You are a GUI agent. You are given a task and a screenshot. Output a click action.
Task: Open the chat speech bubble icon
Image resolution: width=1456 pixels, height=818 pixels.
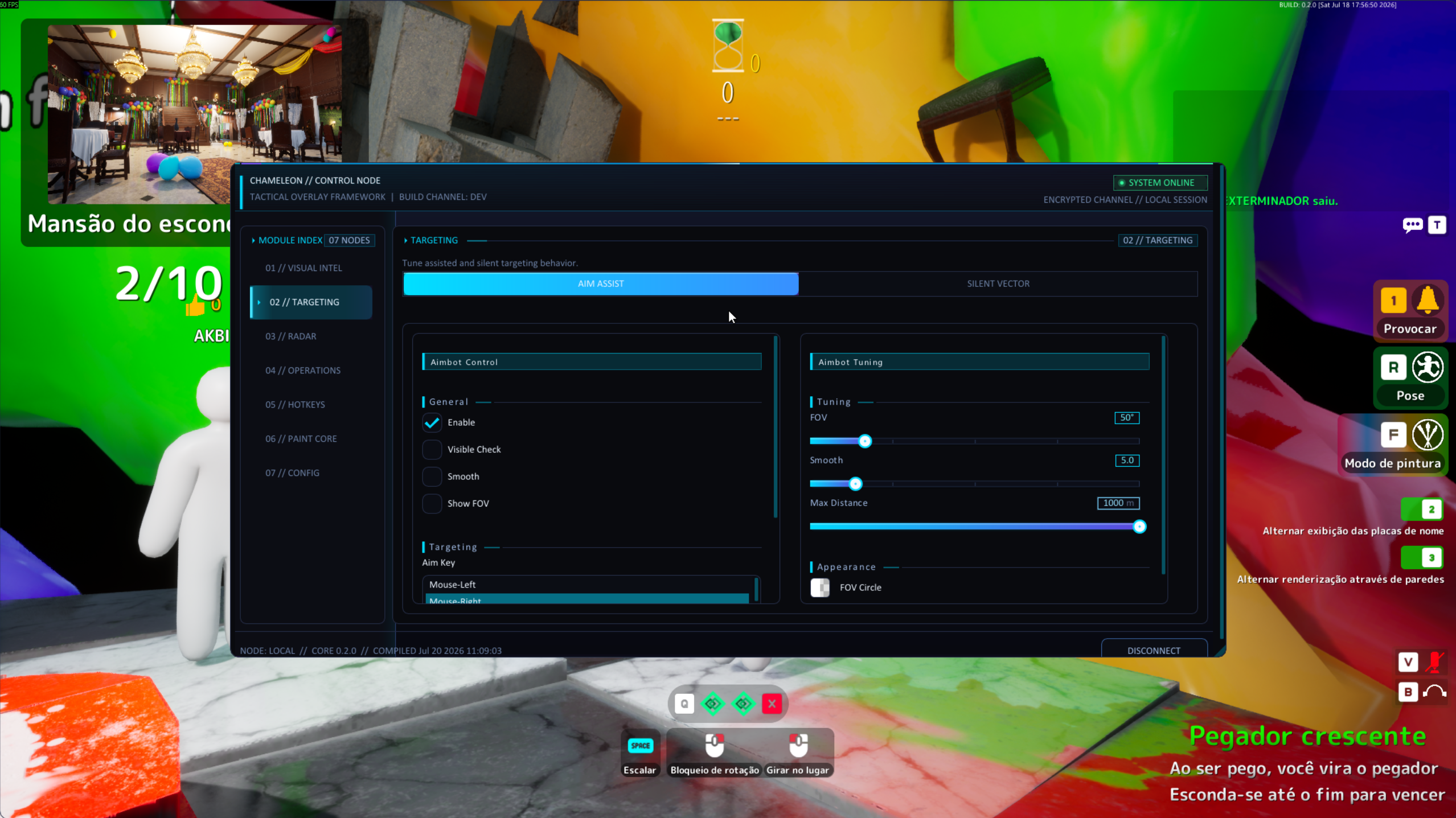(x=1412, y=225)
